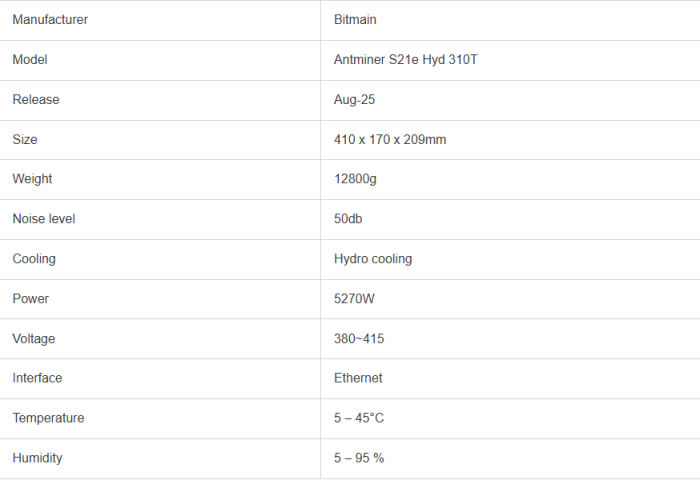Select the Aug-25 release value
This screenshot has width=700, height=480.
coord(354,100)
